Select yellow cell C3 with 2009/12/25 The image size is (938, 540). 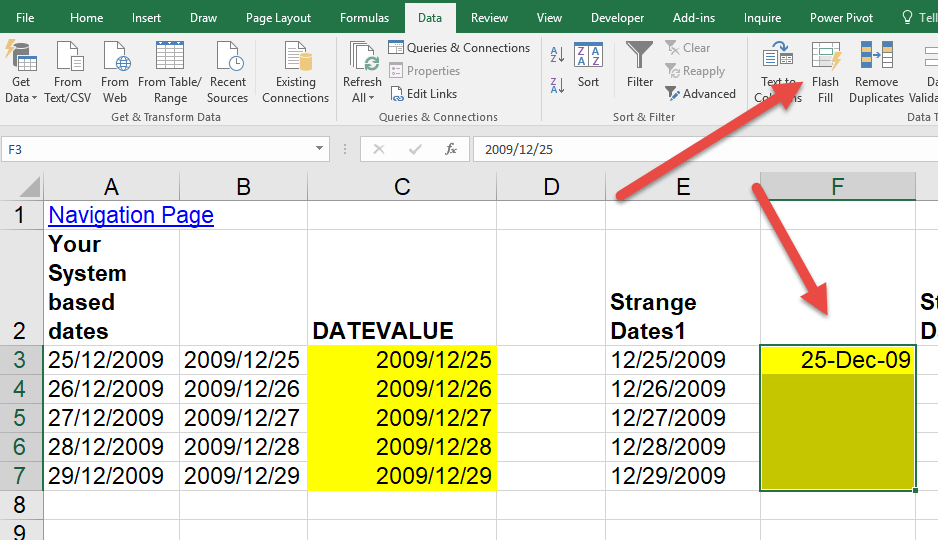[402, 360]
